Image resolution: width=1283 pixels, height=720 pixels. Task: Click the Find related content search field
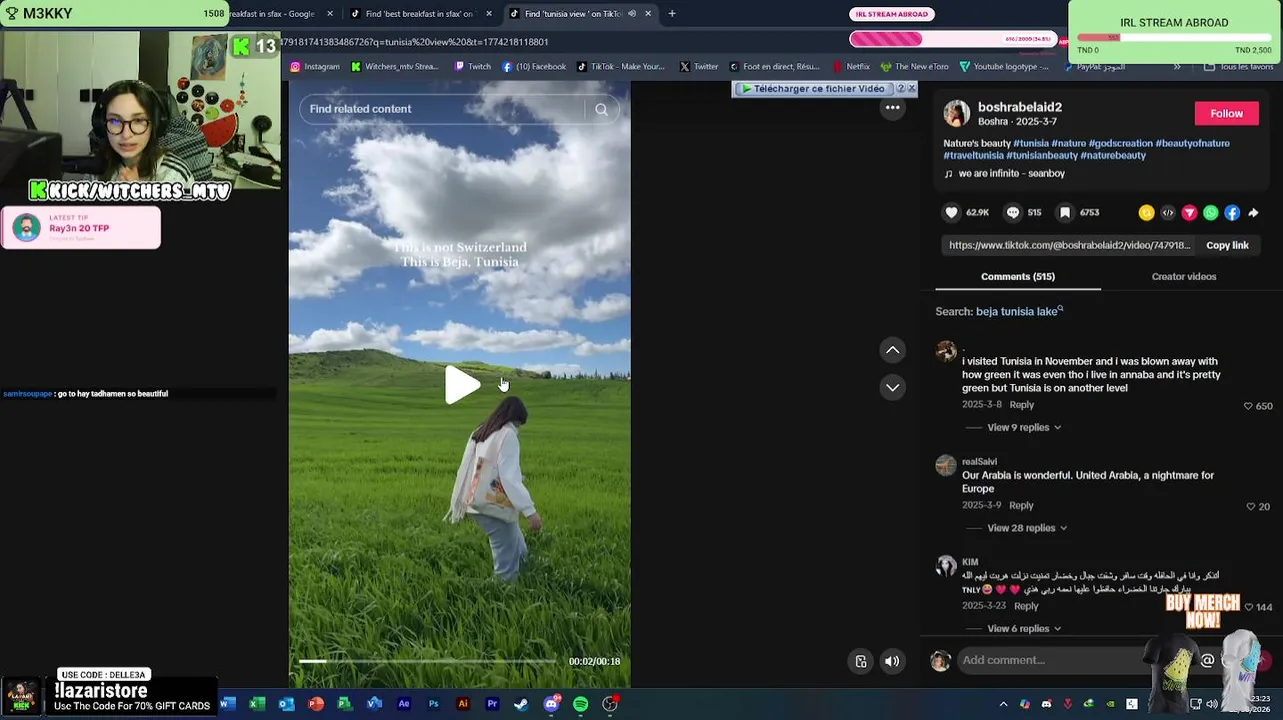pos(445,109)
